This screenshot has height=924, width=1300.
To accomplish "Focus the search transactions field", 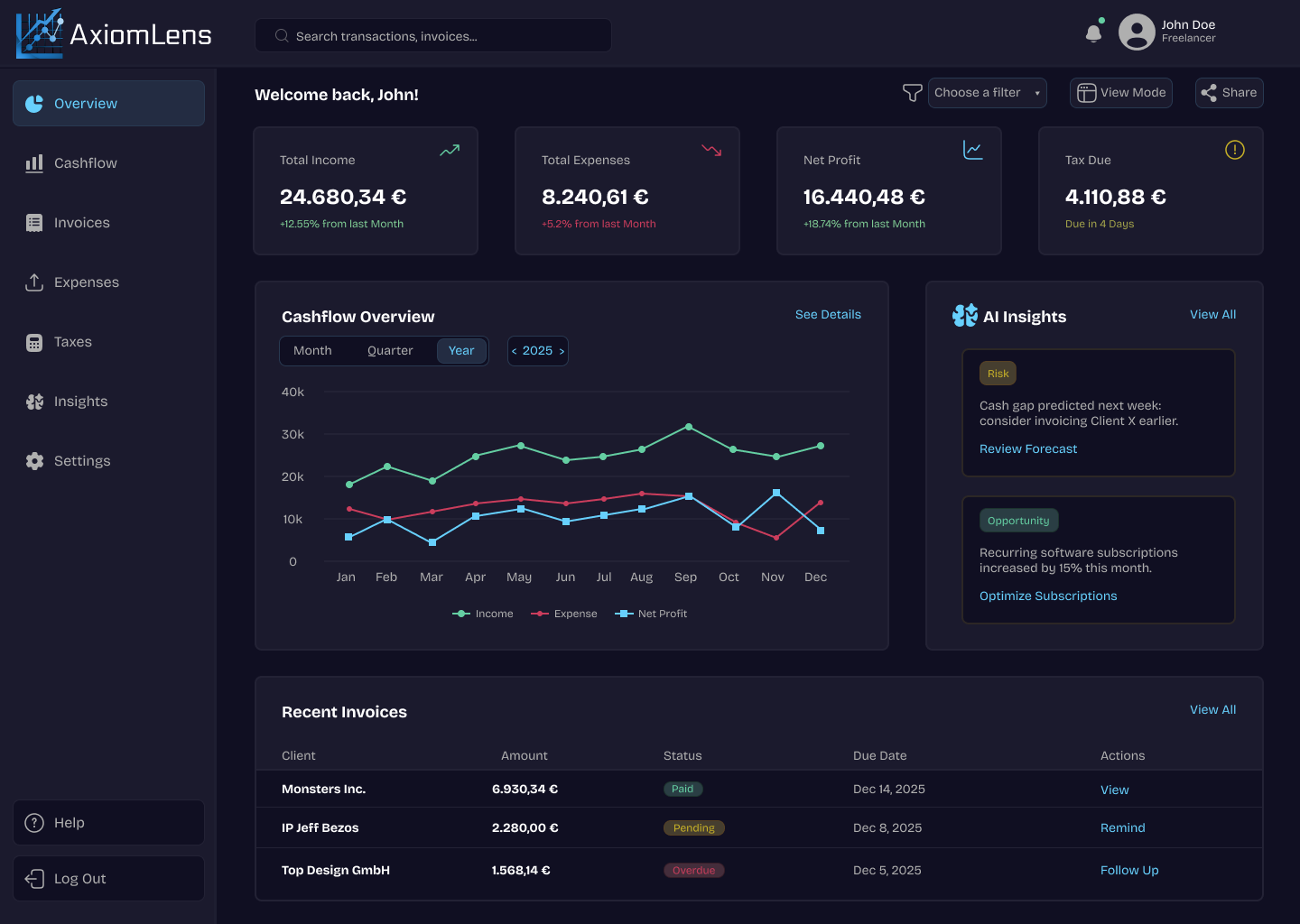I will pos(433,36).
